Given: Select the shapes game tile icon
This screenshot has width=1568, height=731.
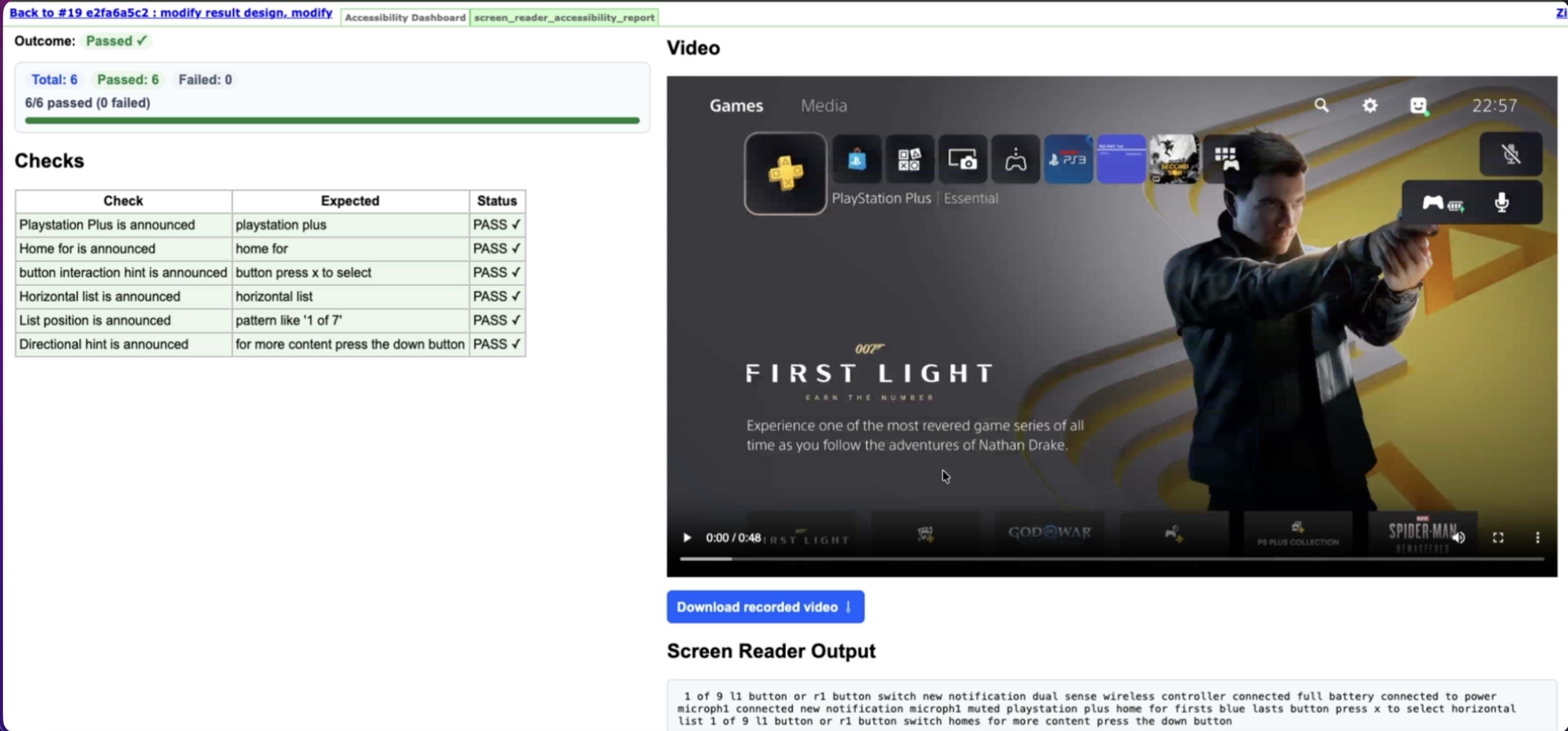Looking at the screenshot, I should point(910,159).
